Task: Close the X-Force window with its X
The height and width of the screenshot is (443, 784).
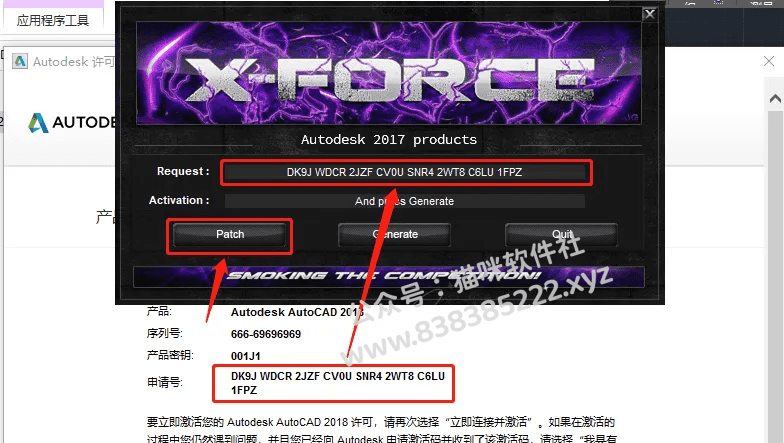Action: click(x=650, y=14)
